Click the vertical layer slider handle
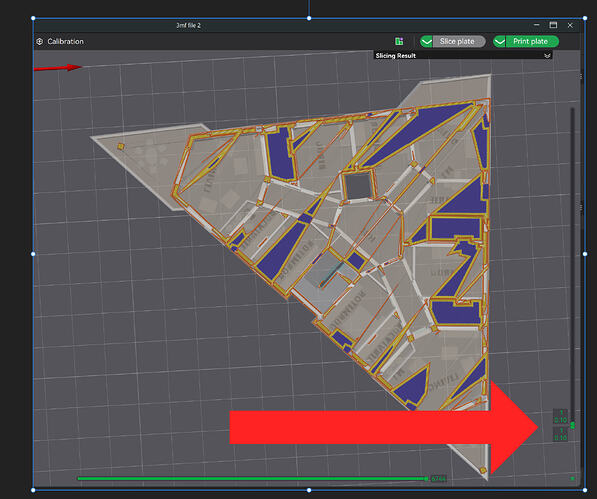 tap(572, 425)
